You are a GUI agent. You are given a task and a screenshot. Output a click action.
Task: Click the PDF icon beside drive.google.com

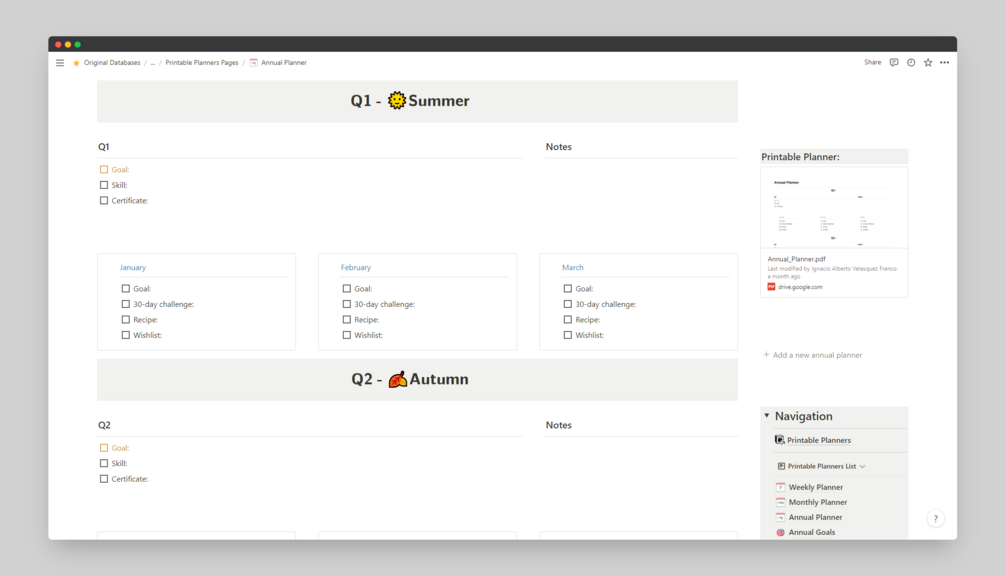[x=771, y=287]
